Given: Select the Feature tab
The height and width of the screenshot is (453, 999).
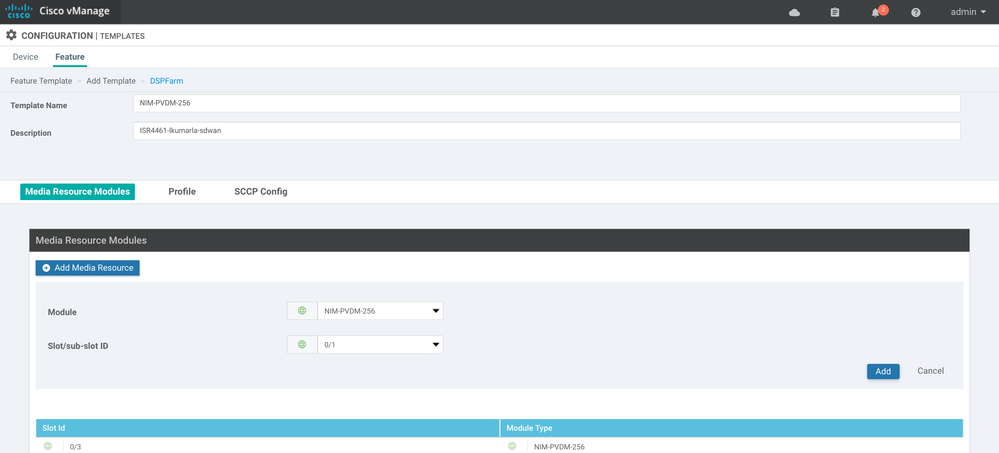Looking at the screenshot, I should (x=69, y=57).
